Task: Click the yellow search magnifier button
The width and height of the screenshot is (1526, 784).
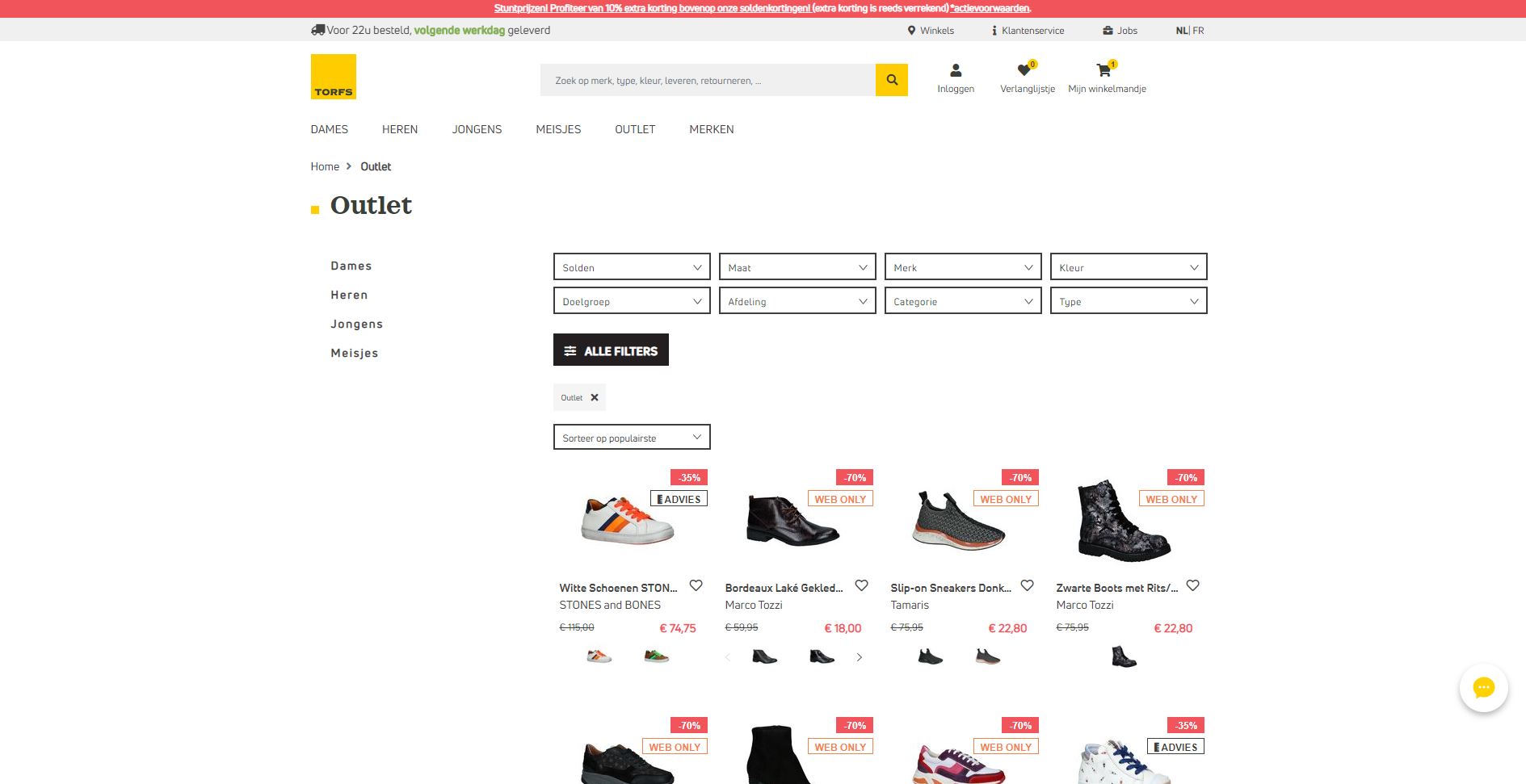Action: [x=892, y=80]
